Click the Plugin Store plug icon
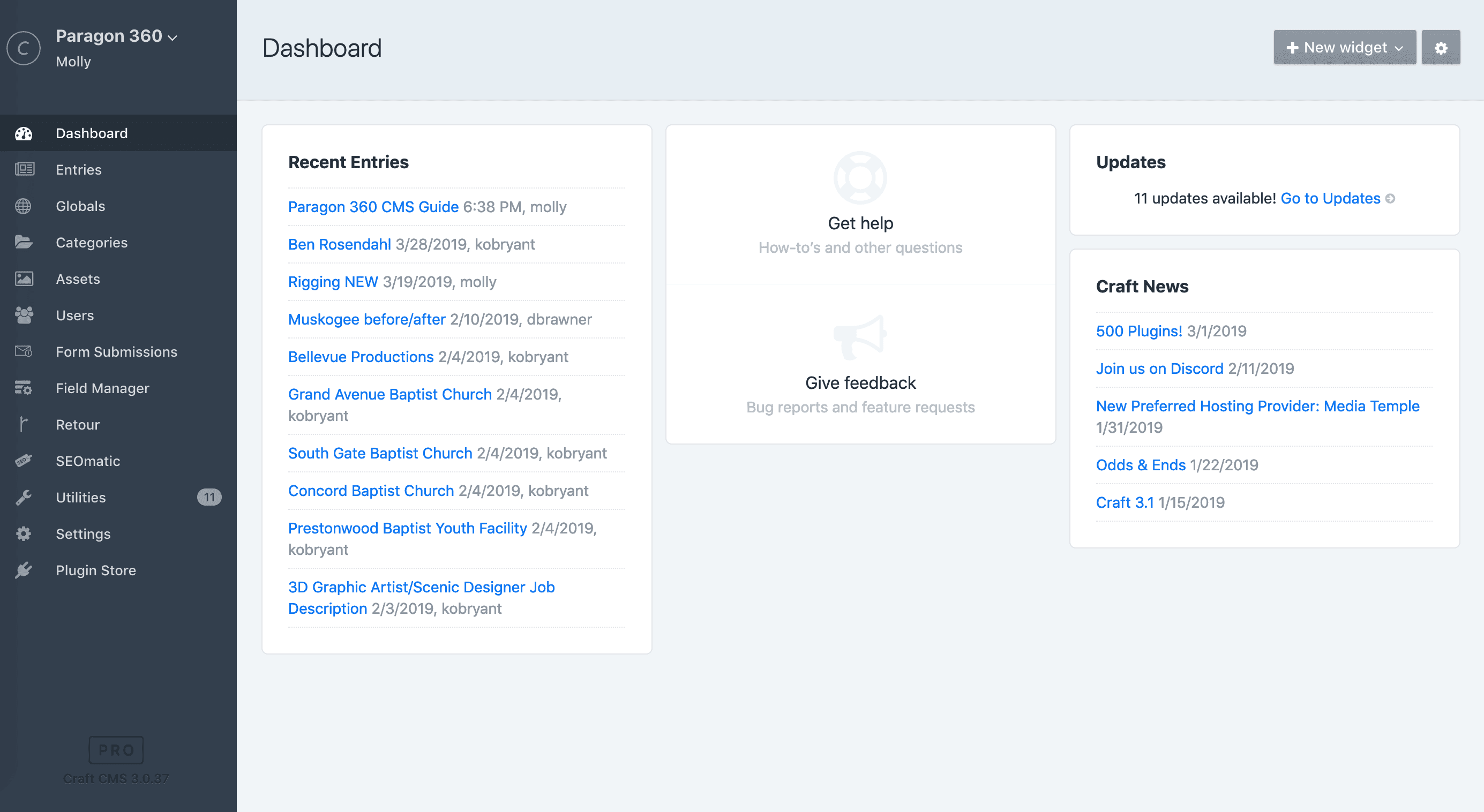The width and height of the screenshot is (1484, 812). (24, 570)
